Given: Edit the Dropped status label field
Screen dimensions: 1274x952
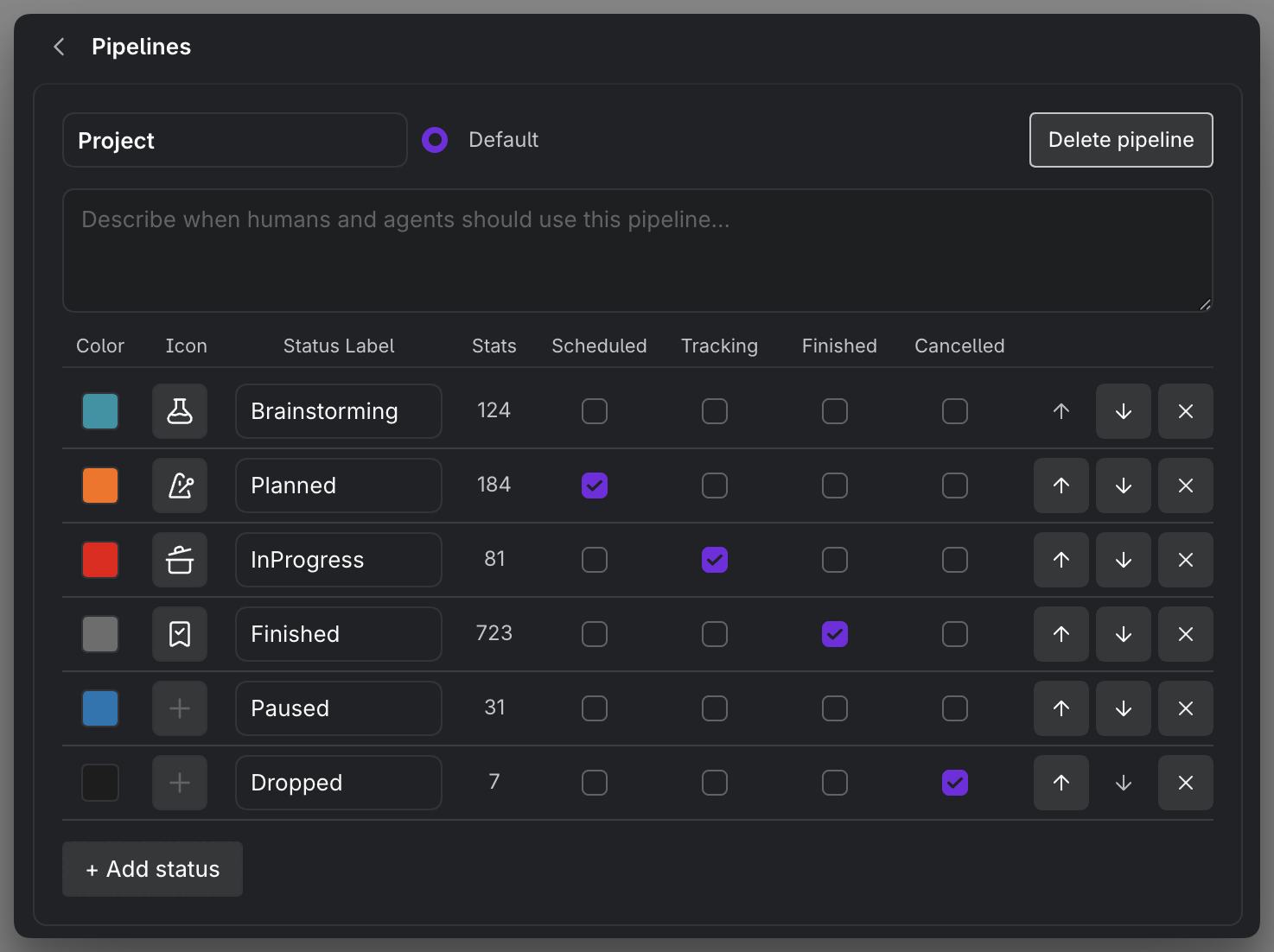Looking at the screenshot, I should pyautogui.click(x=339, y=783).
